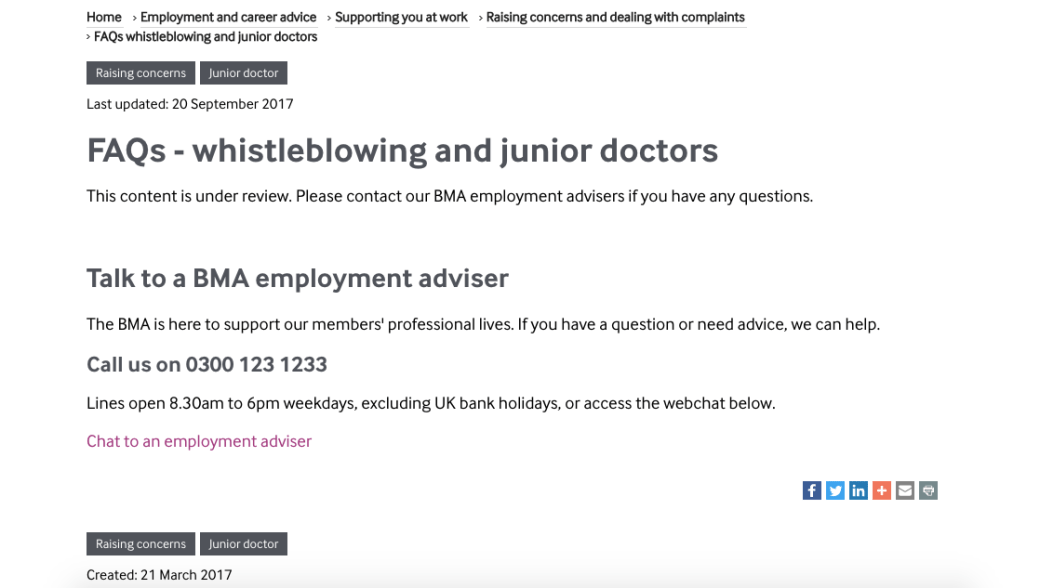Click Talk to a BMA employment adviser heading

click(x=297, y=278)
